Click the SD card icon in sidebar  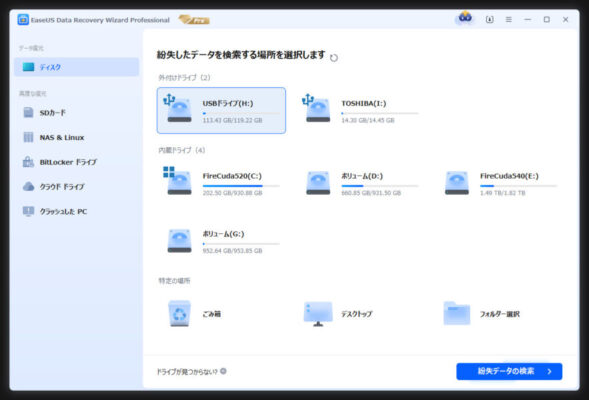tap(29, 112)
